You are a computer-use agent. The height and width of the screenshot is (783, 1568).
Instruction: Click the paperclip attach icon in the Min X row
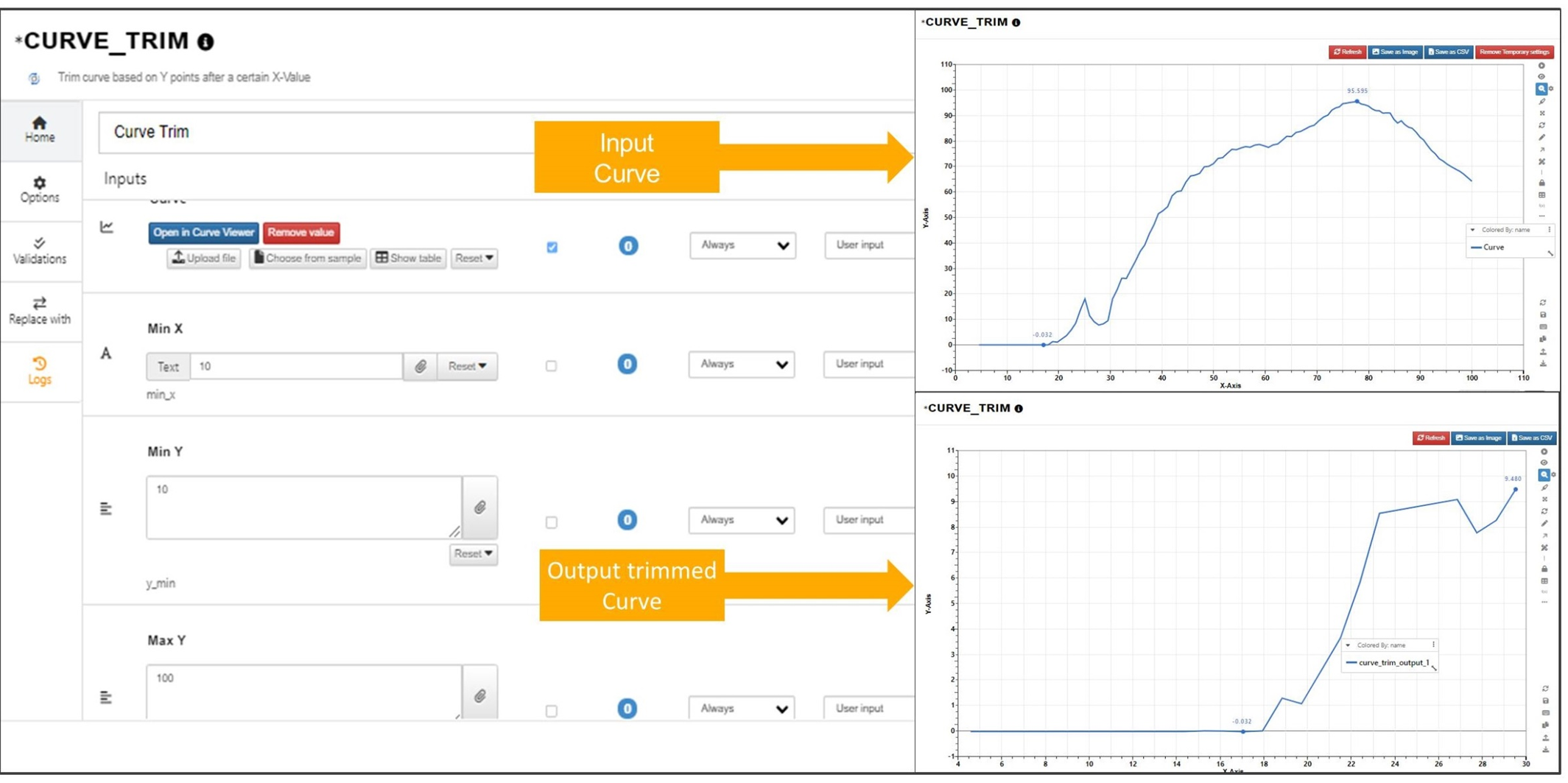tap(421, 366)
